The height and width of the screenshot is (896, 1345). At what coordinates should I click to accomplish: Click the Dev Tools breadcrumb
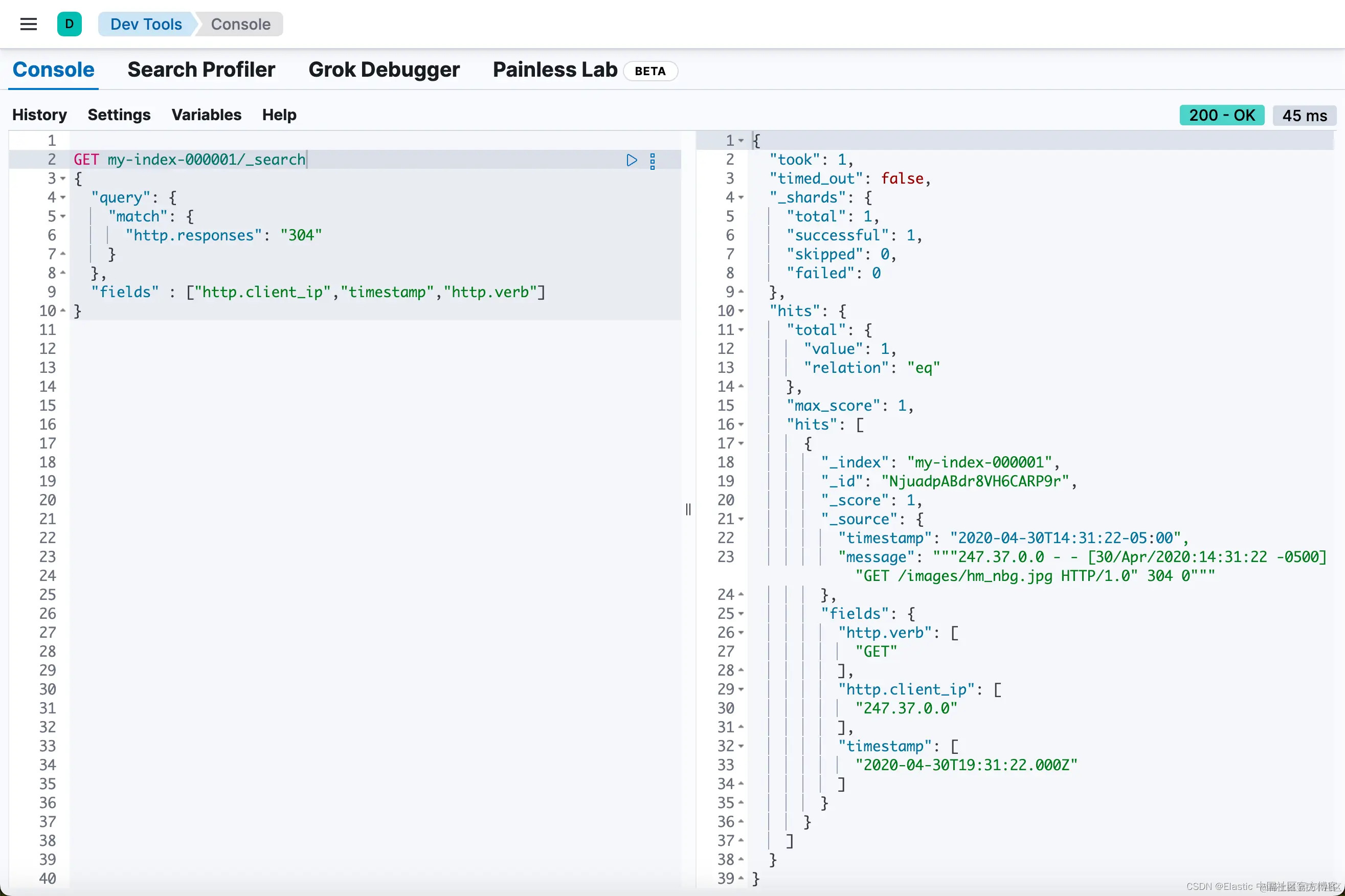coord(146,24)
